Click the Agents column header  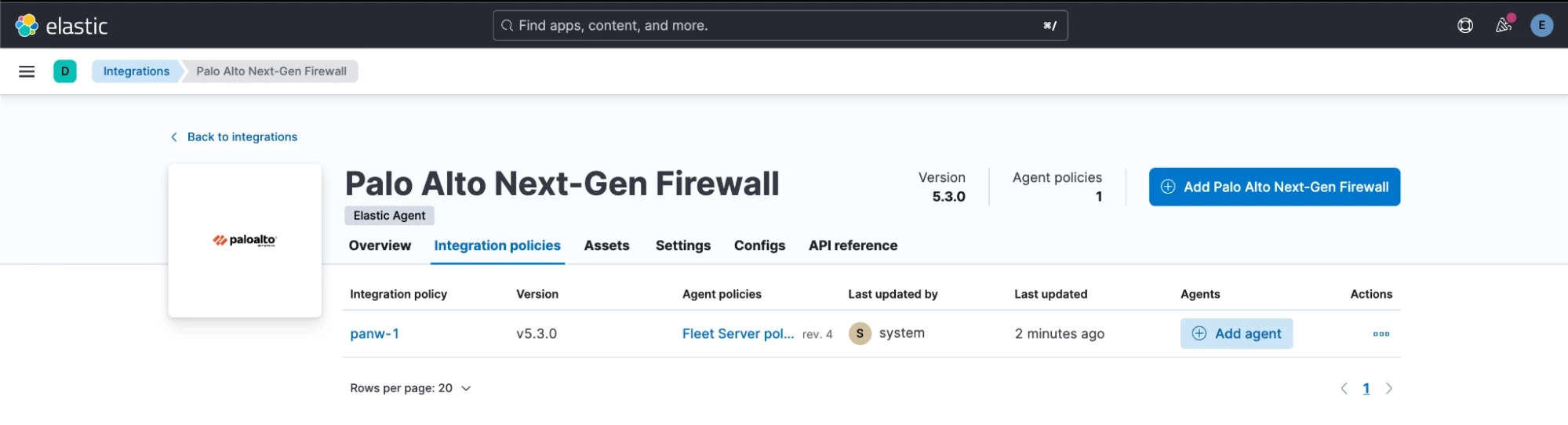tap(1200, 294)
